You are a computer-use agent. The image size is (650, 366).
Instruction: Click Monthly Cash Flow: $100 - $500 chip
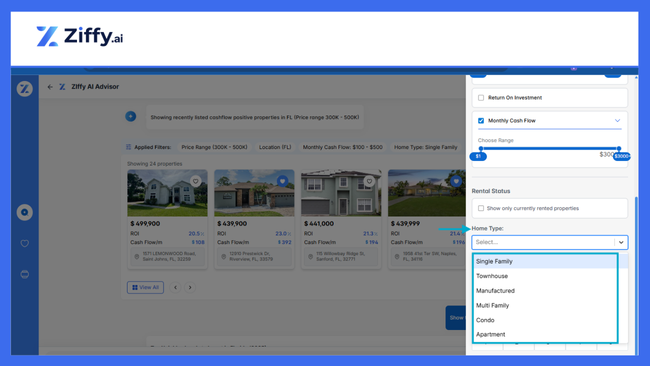point(342,147)
